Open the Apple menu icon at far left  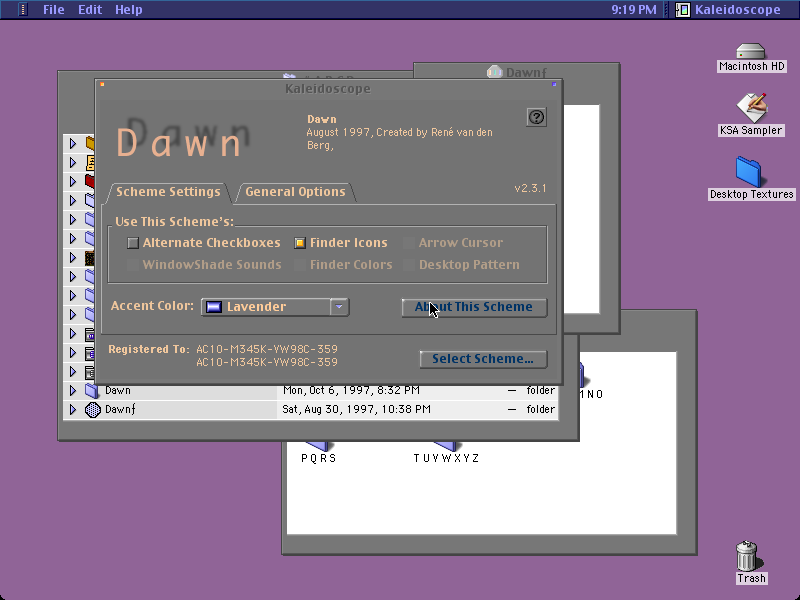click(x=22, y=9)
